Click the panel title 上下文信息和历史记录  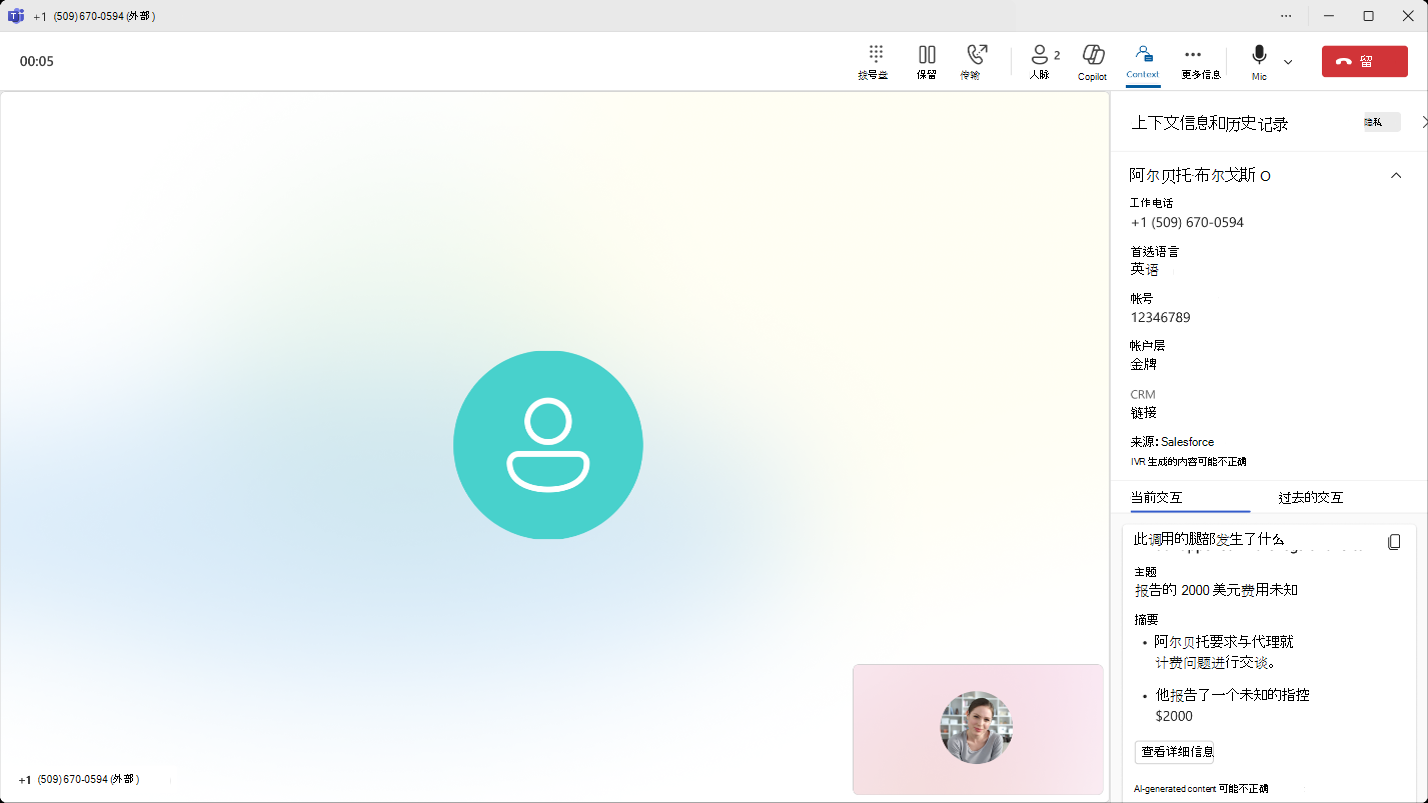click(x=1209, y=124)
